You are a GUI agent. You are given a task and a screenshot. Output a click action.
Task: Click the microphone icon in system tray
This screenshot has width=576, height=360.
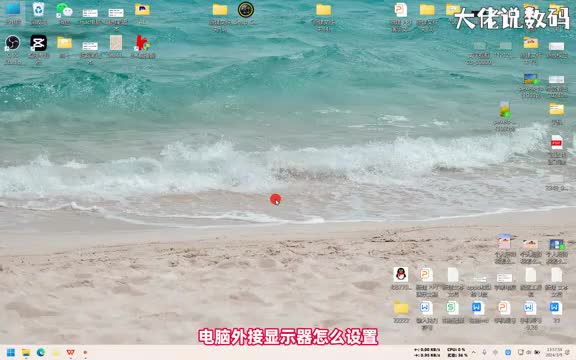point(485,353)
